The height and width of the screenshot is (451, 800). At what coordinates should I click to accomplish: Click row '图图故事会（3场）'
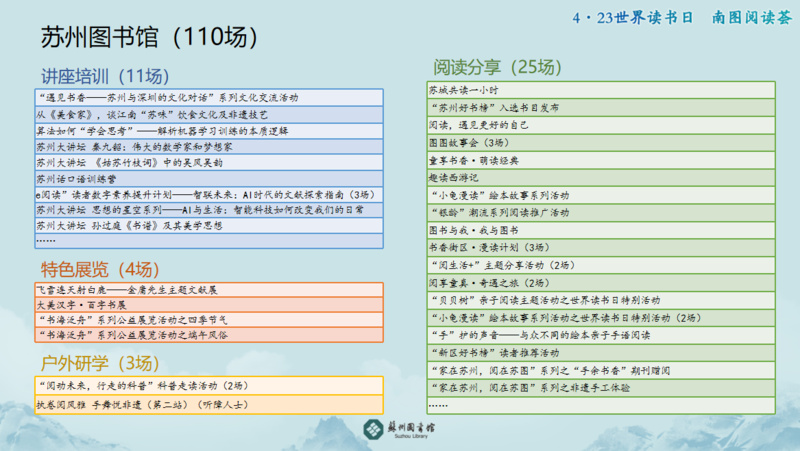(x=601, y=142)
